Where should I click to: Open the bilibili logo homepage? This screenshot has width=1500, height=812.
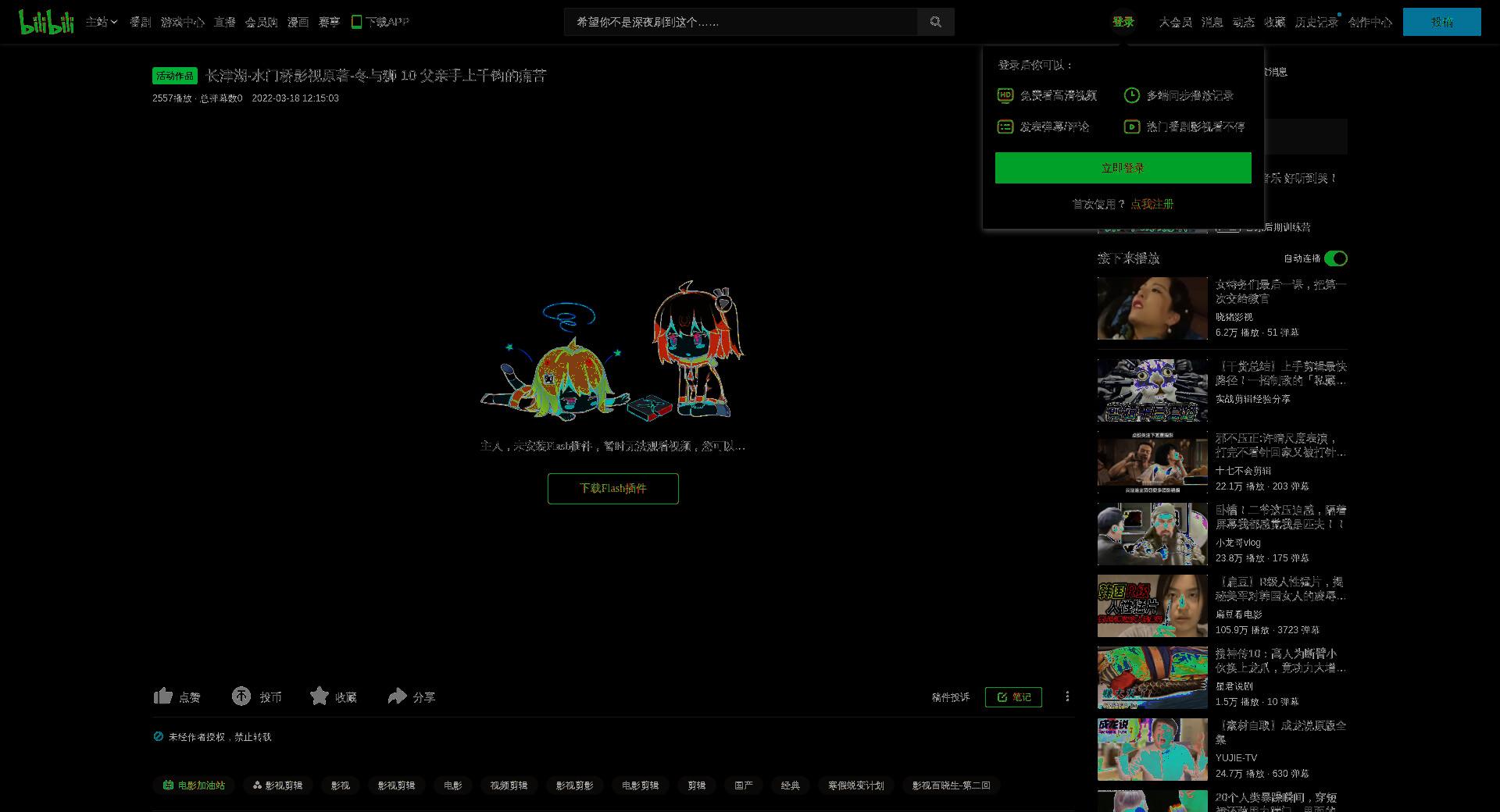[46, 22]
